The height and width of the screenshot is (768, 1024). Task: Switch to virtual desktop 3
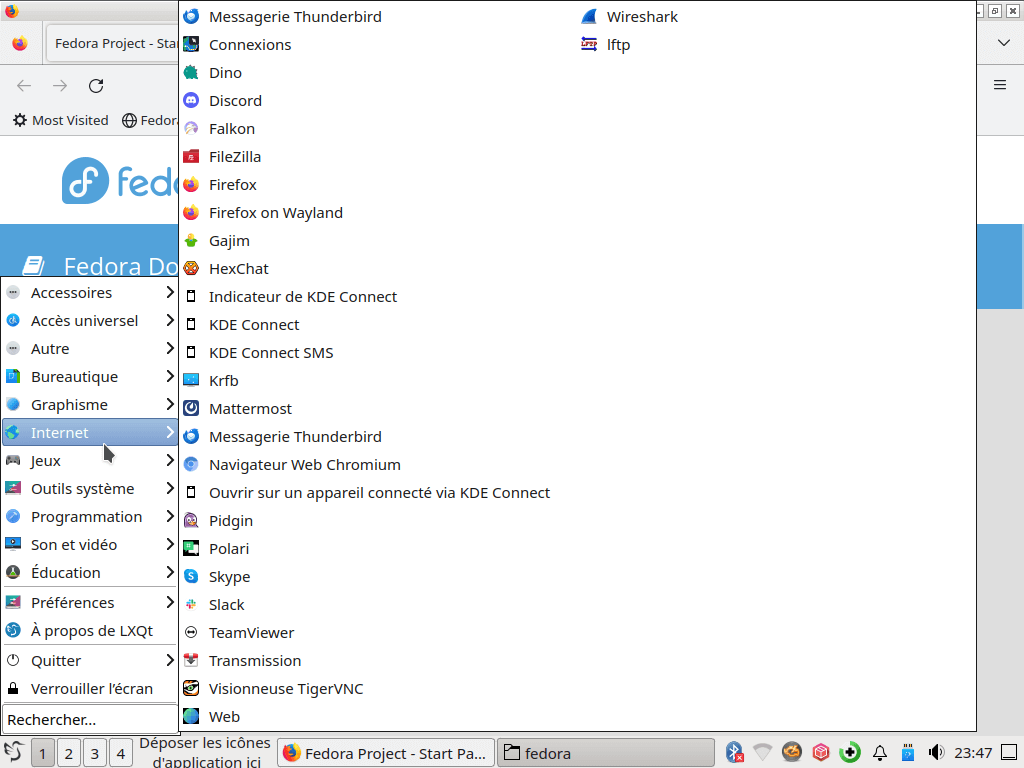click(95, 754)
